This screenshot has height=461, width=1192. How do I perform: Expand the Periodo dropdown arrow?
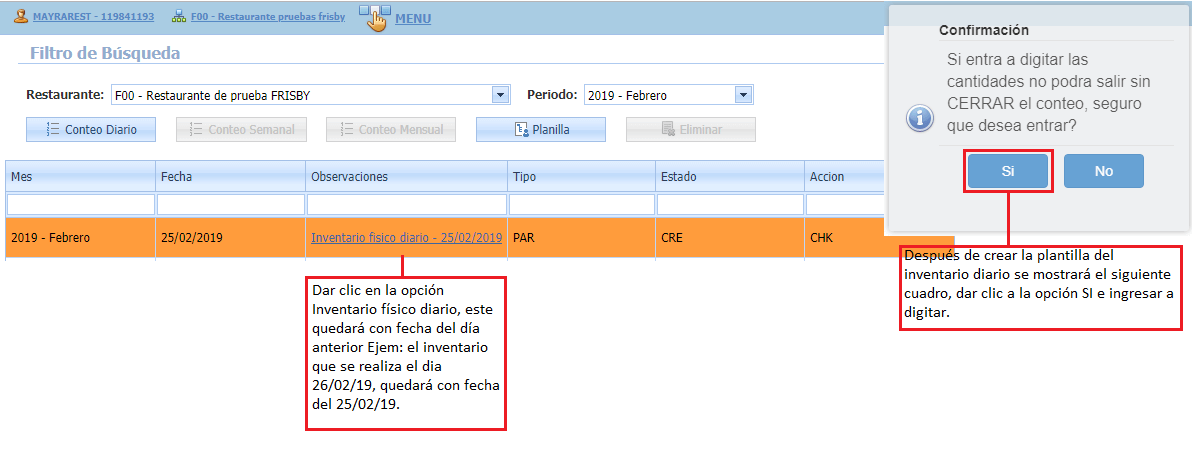743,95
